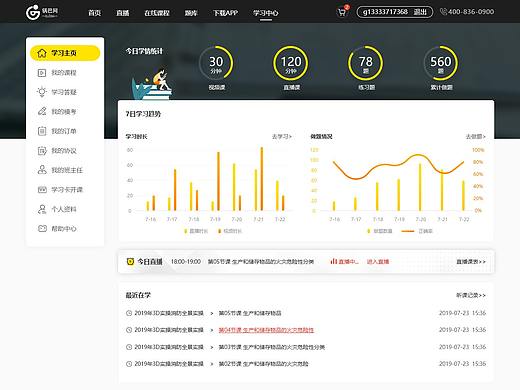
Task: Toggle 做题数量 legend in 做题情况 chart
Action: (x=380, y=231)
